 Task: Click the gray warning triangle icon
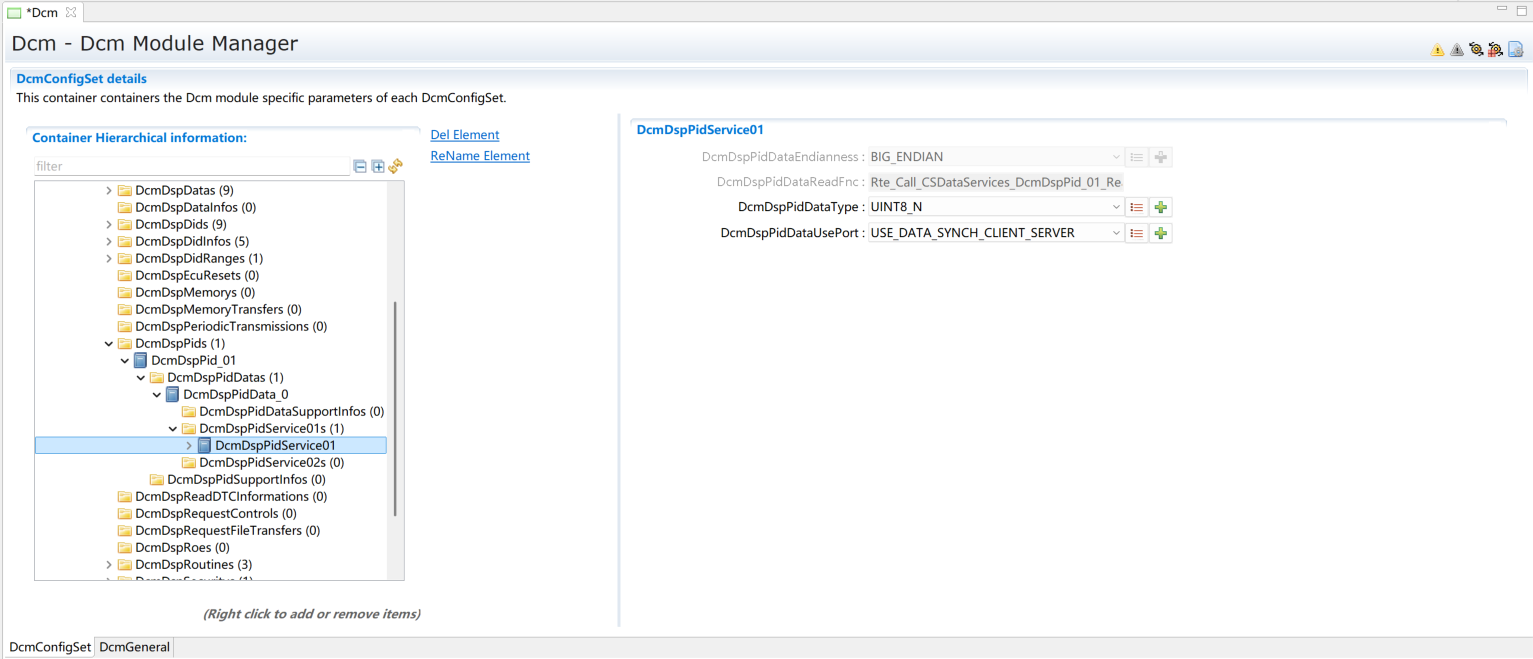(x=1456, y=49)
